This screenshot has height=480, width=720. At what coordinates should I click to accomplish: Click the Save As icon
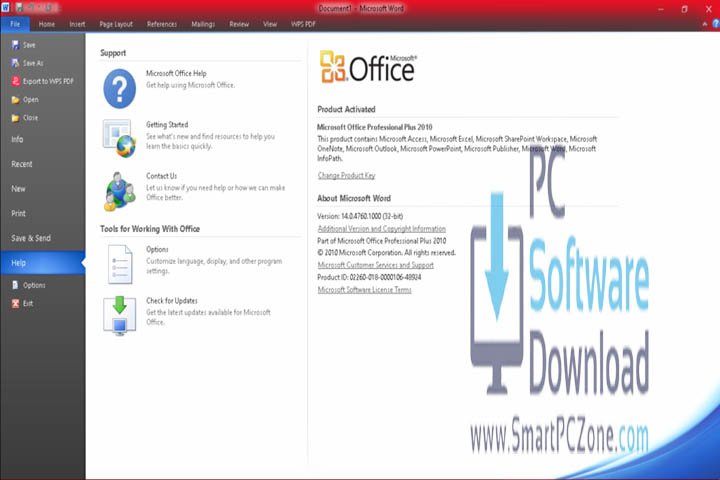tap(16, 63)
